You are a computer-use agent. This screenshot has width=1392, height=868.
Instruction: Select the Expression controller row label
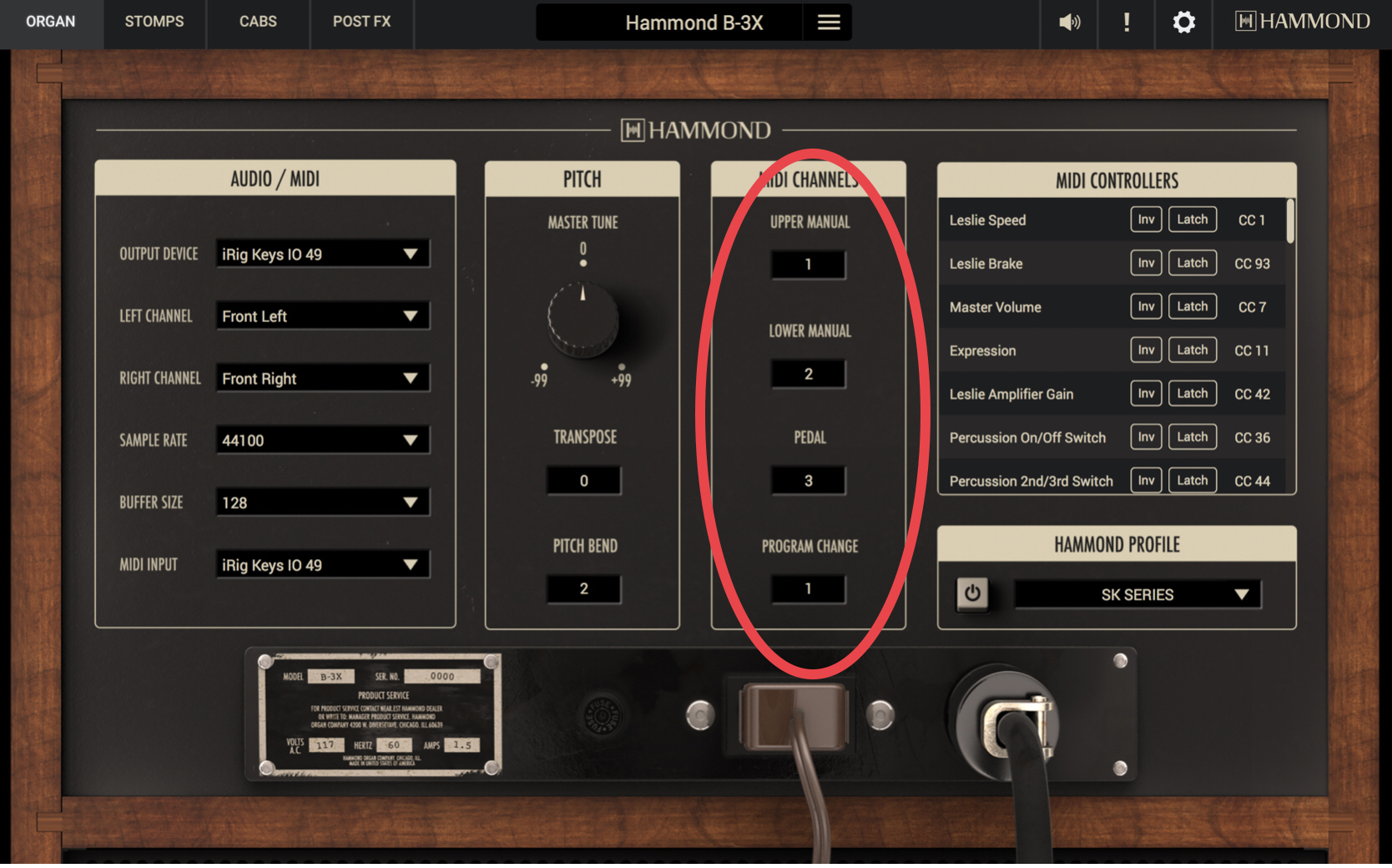pyautogui.click(x=982, y=351)
